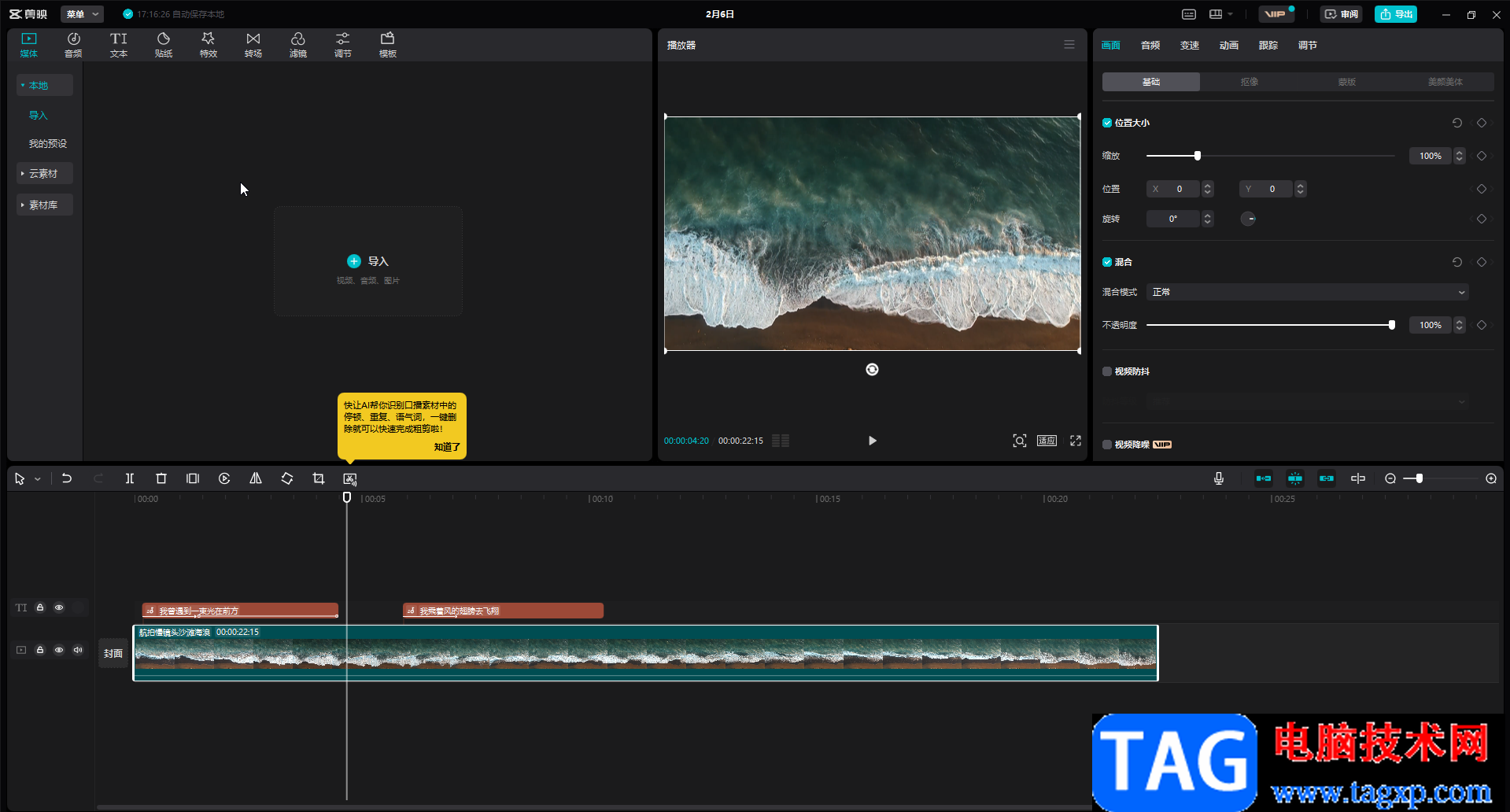Open the 贴纸 stickers panel

pos(164,45)
